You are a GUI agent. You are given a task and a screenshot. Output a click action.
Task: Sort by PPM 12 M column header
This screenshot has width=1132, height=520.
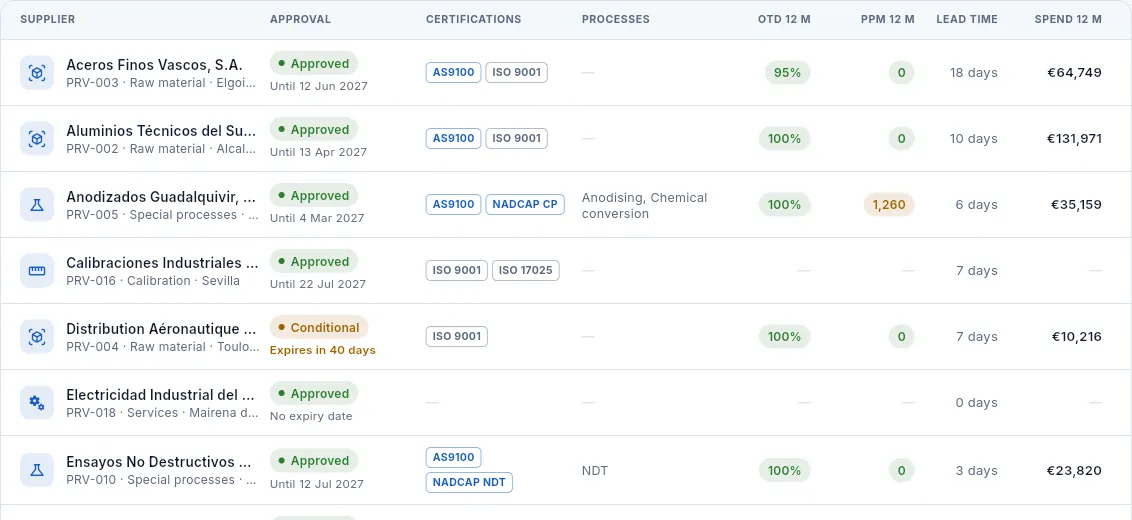(x=888, y=20)
